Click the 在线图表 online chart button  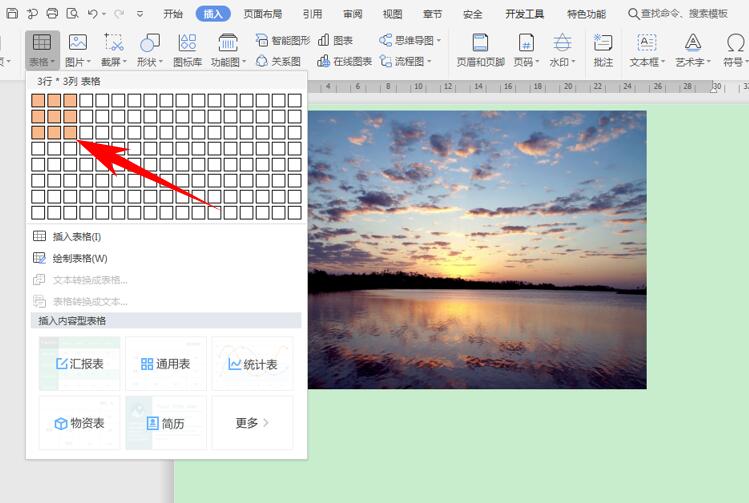click(x=344, y=61)
